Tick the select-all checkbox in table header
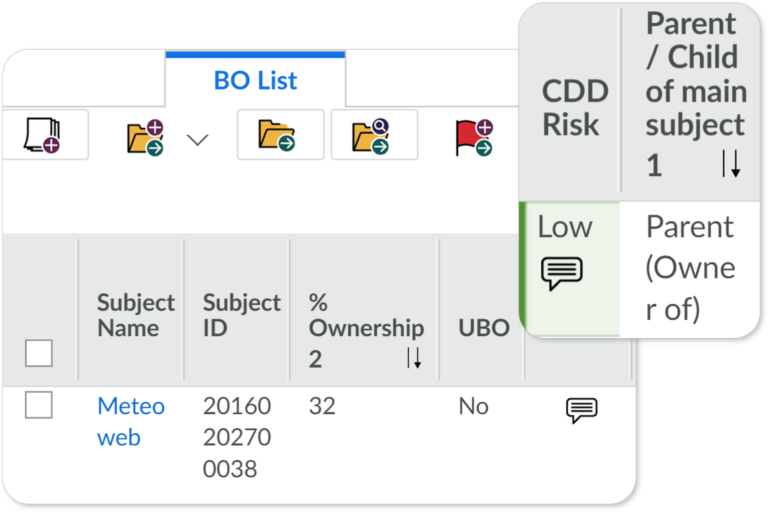 pos(39,353)
